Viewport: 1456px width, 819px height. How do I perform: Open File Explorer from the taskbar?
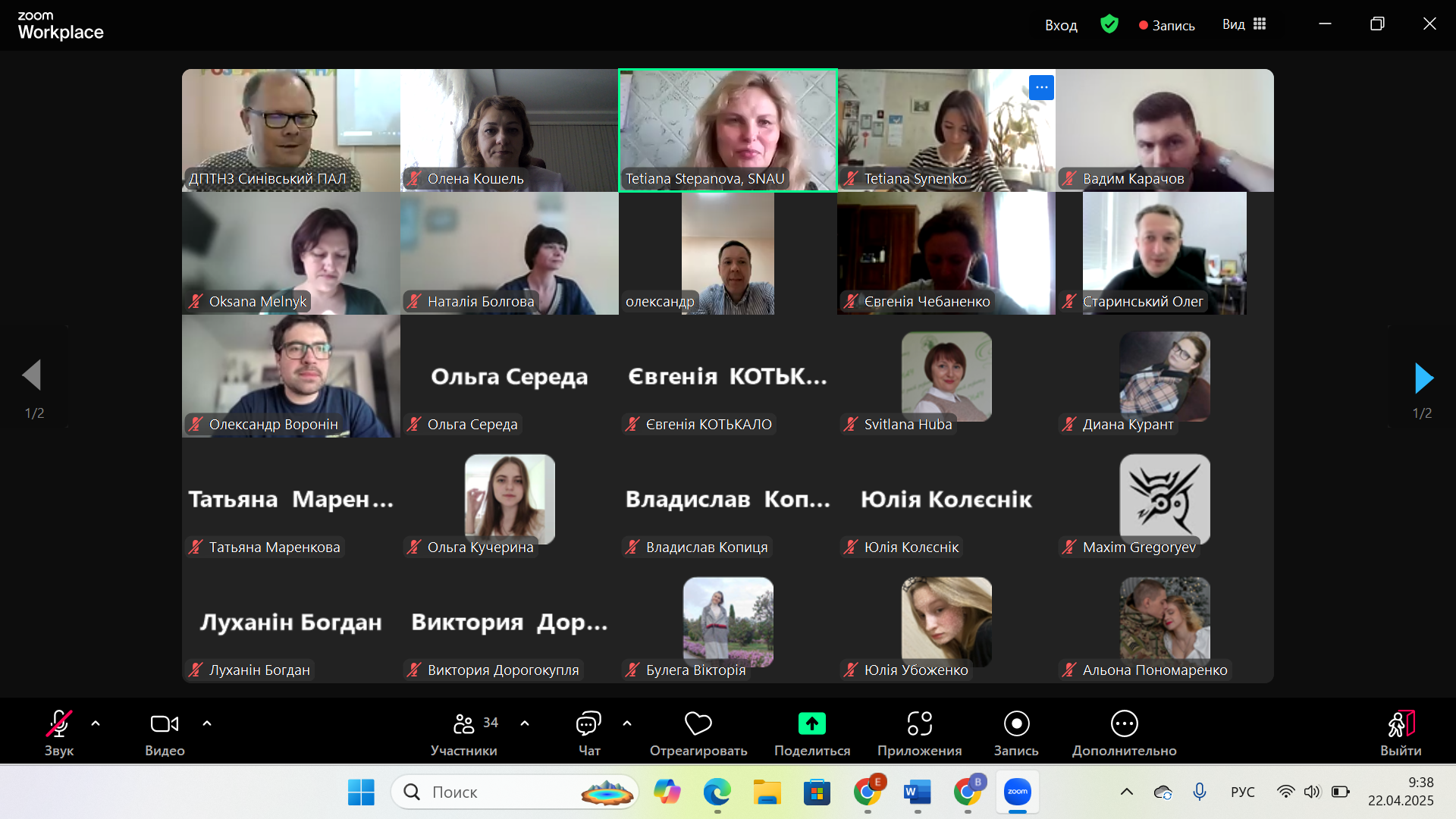(x=767, y=792)
